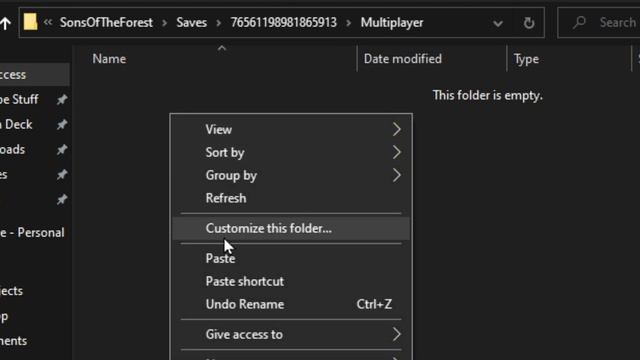Click the yellow folder icon in address bar
The image size is (640, 360).
(x=30, y=22)
